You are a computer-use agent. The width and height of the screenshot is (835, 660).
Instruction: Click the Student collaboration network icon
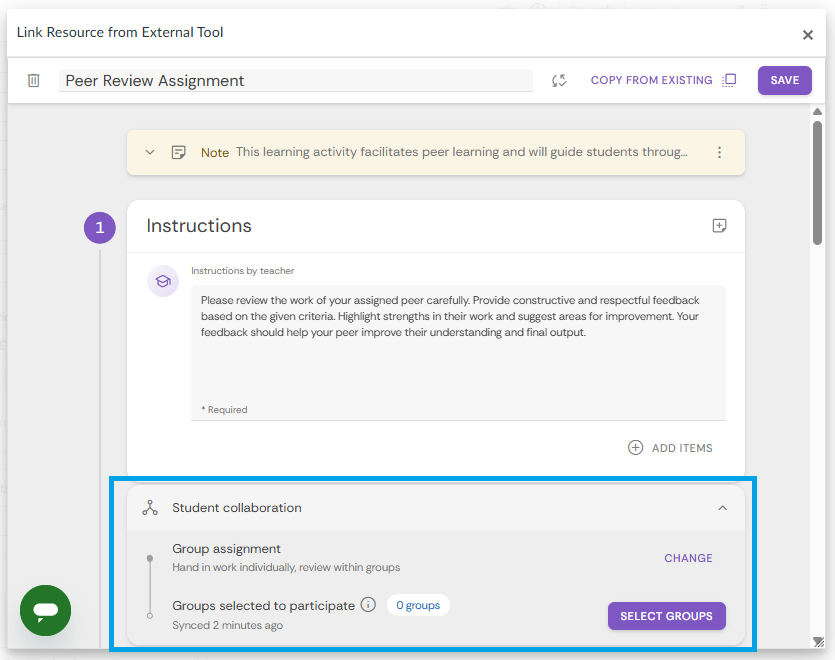coord(150,508)
